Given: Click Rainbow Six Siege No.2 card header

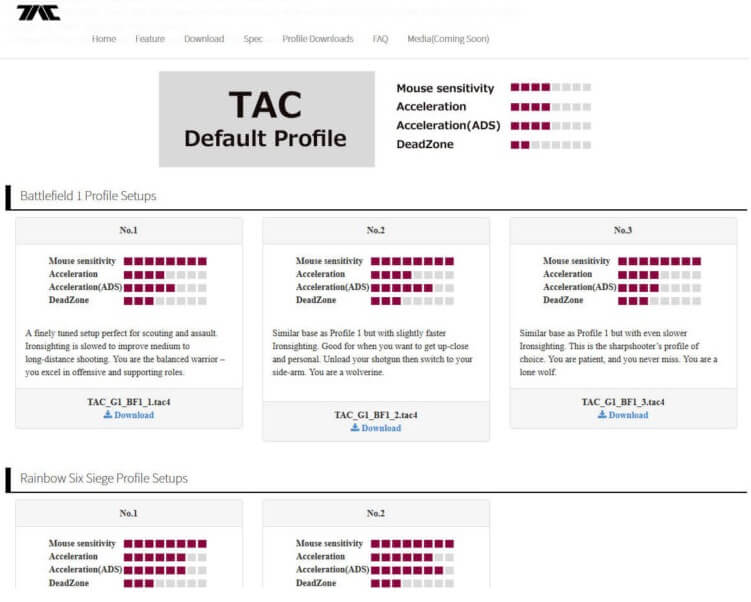Looking at the screenshot, I should tap(376, 513).
